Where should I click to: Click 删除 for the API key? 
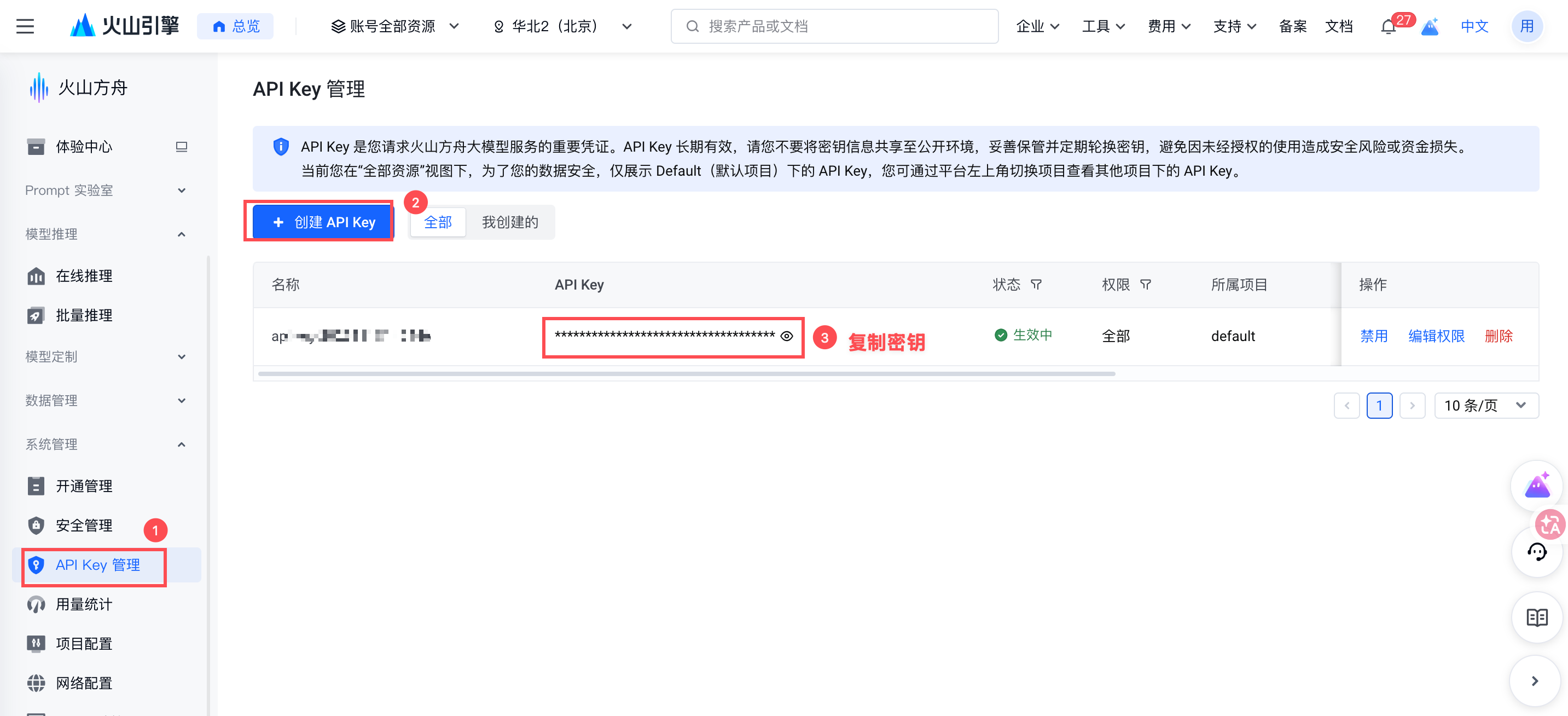(1499, 336)
